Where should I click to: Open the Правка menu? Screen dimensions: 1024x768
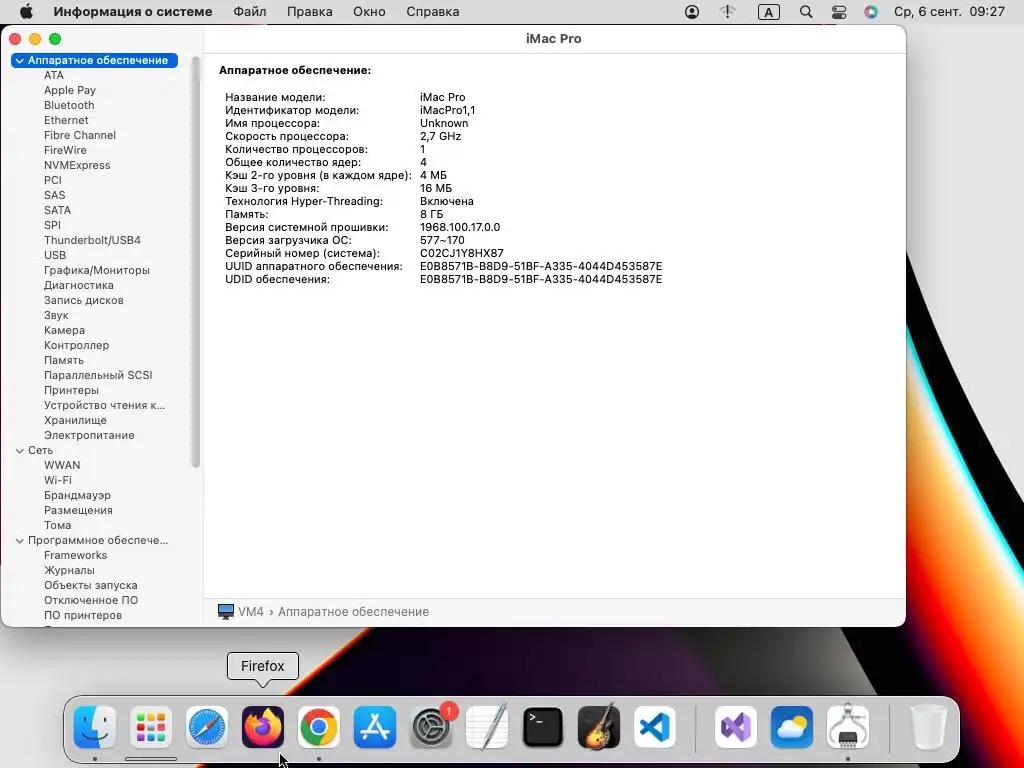point(310,12)
